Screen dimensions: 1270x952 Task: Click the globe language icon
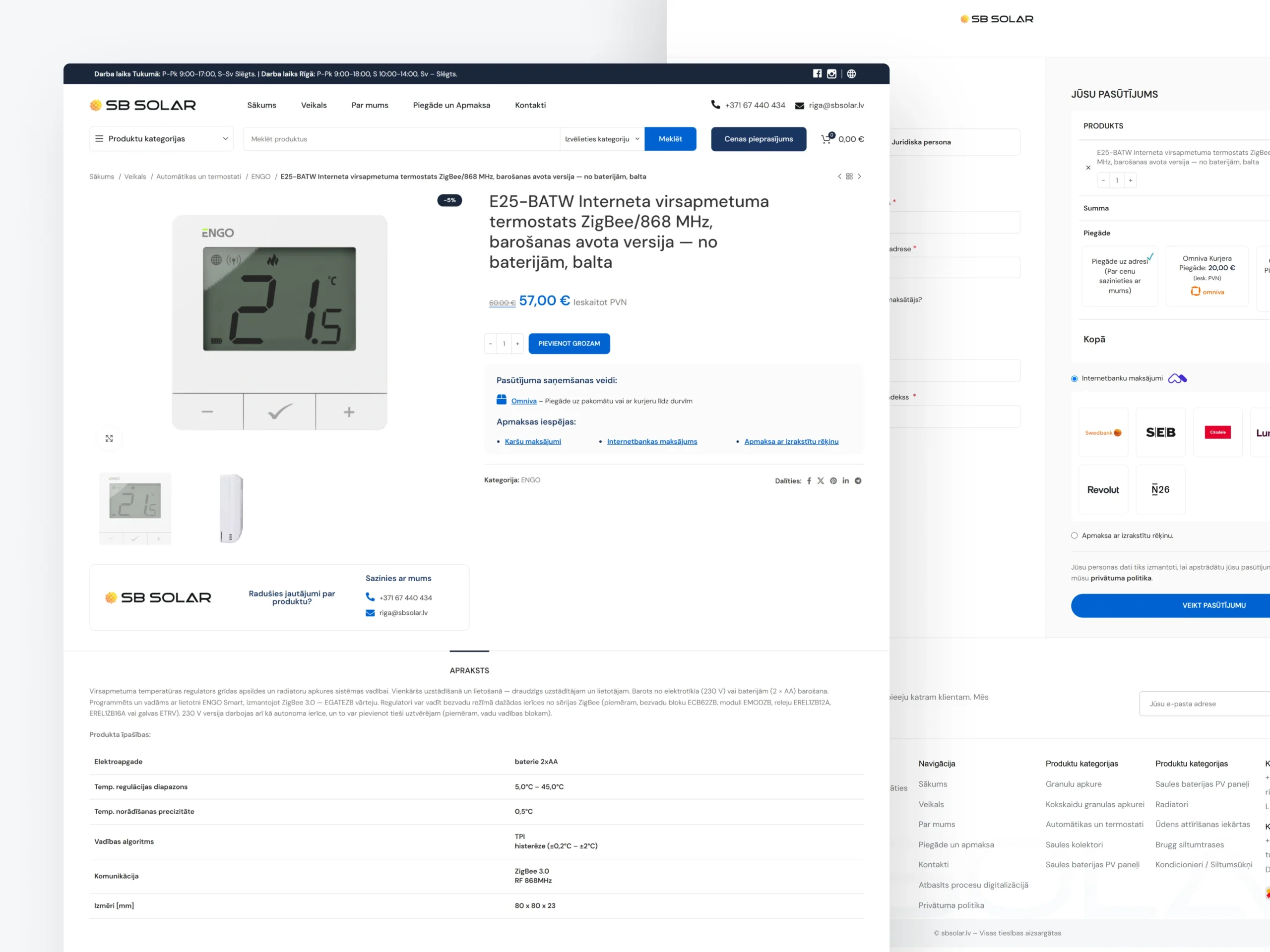pyautogui.click(x=851, y=73)
